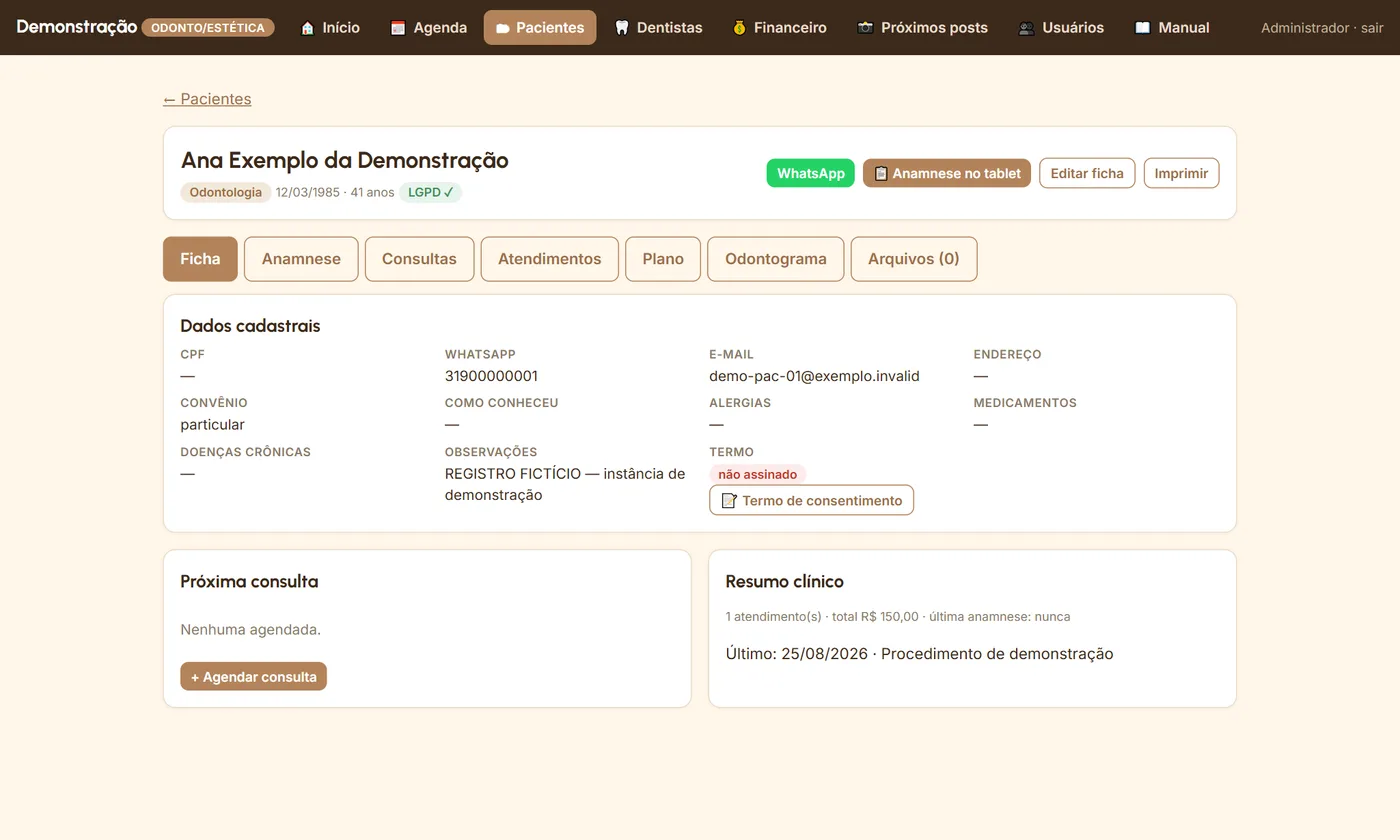Open the Financeiro section
The image size is (1400, 840).
click(x=779, y=28)
